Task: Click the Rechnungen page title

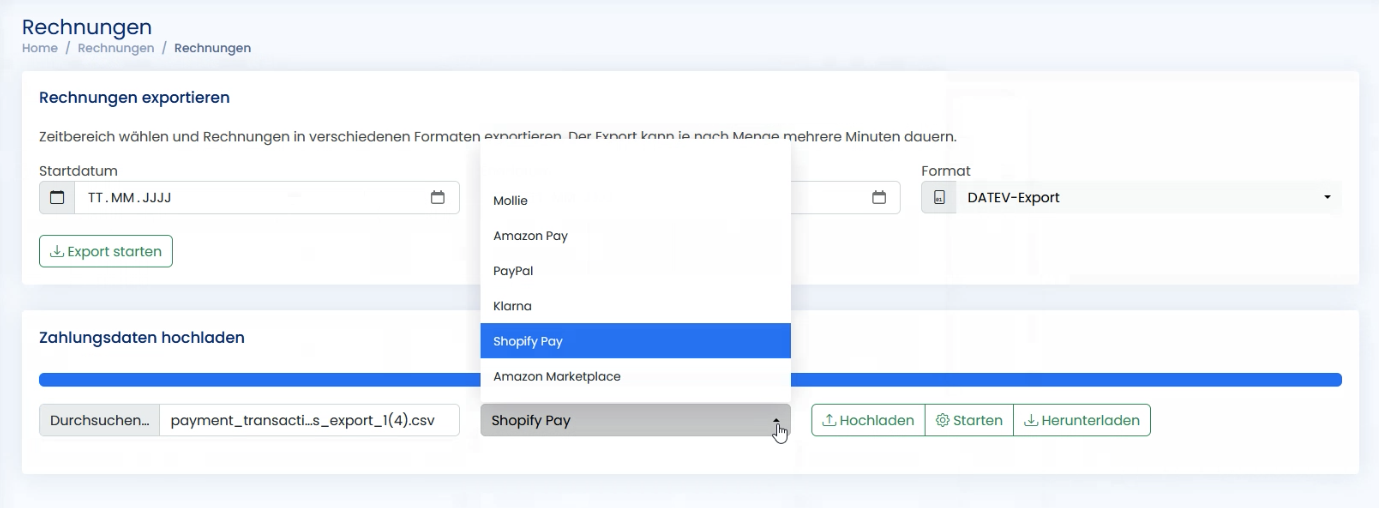Action: coord(87,26)
